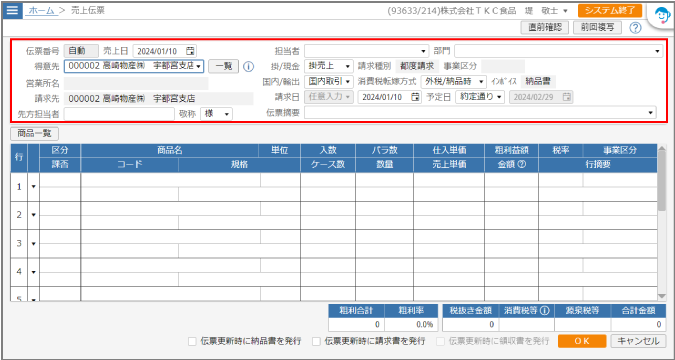Click the 仕入単価 column header

[x=449, y=150]
